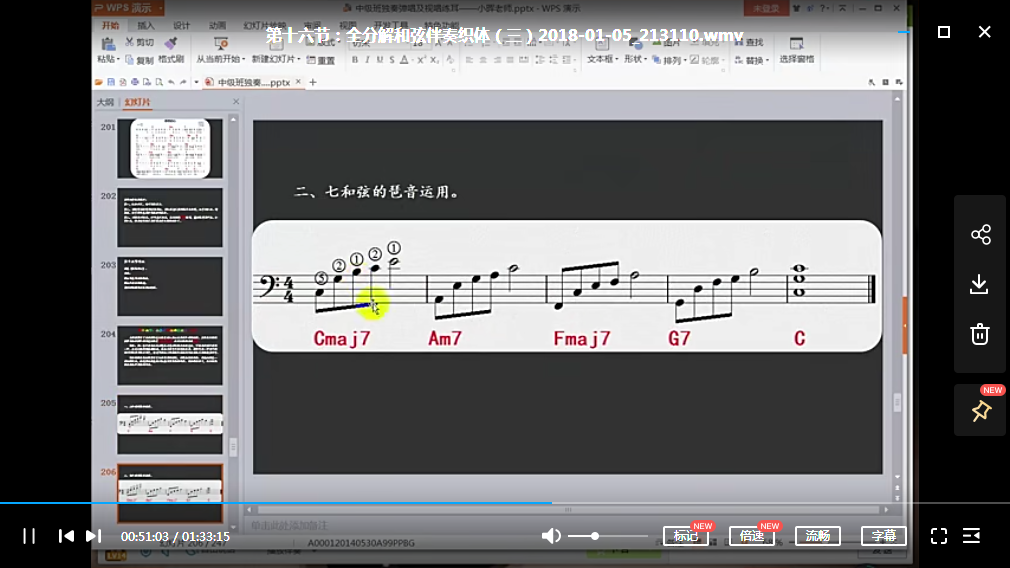Click the download icon in side panel
Screen dimensions: 1010x568
pyautogui.click(x=979, y=284)
